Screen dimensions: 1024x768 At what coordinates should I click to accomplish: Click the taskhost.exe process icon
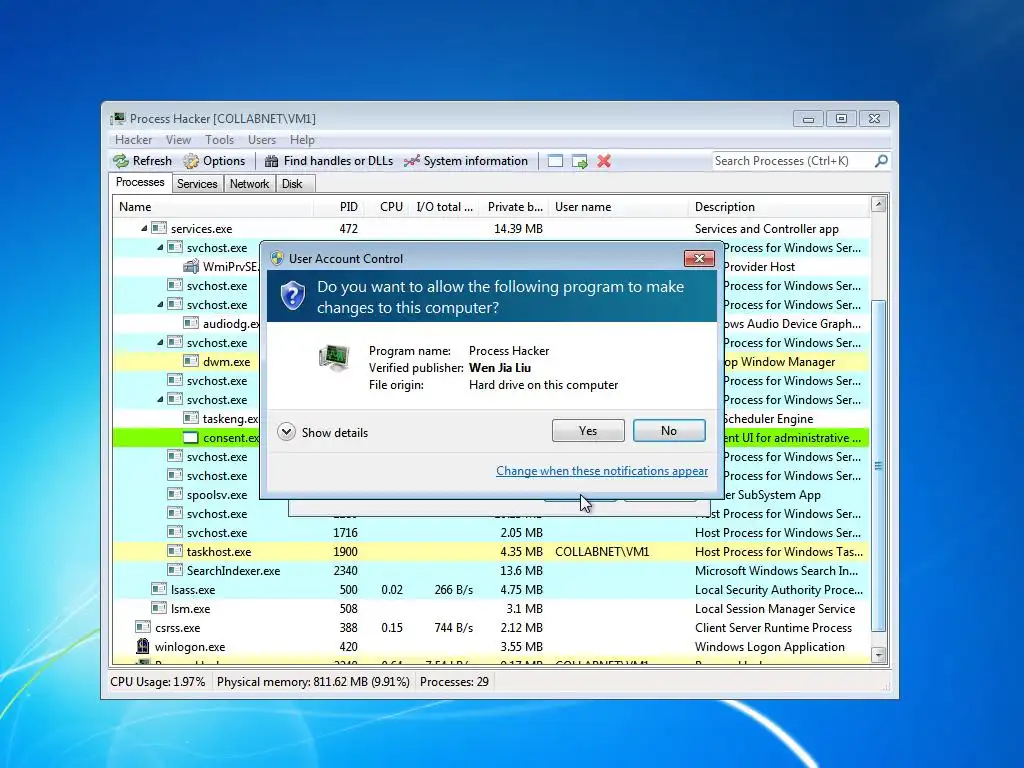[174, 551]
